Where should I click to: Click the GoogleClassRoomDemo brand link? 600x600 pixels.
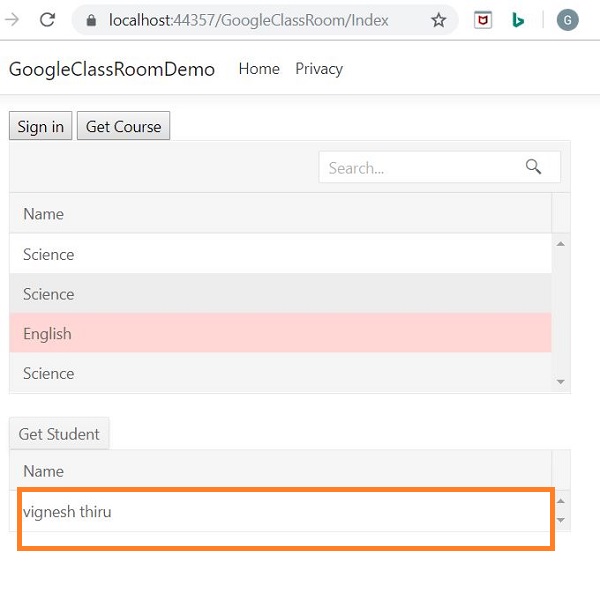pos(112,69)
